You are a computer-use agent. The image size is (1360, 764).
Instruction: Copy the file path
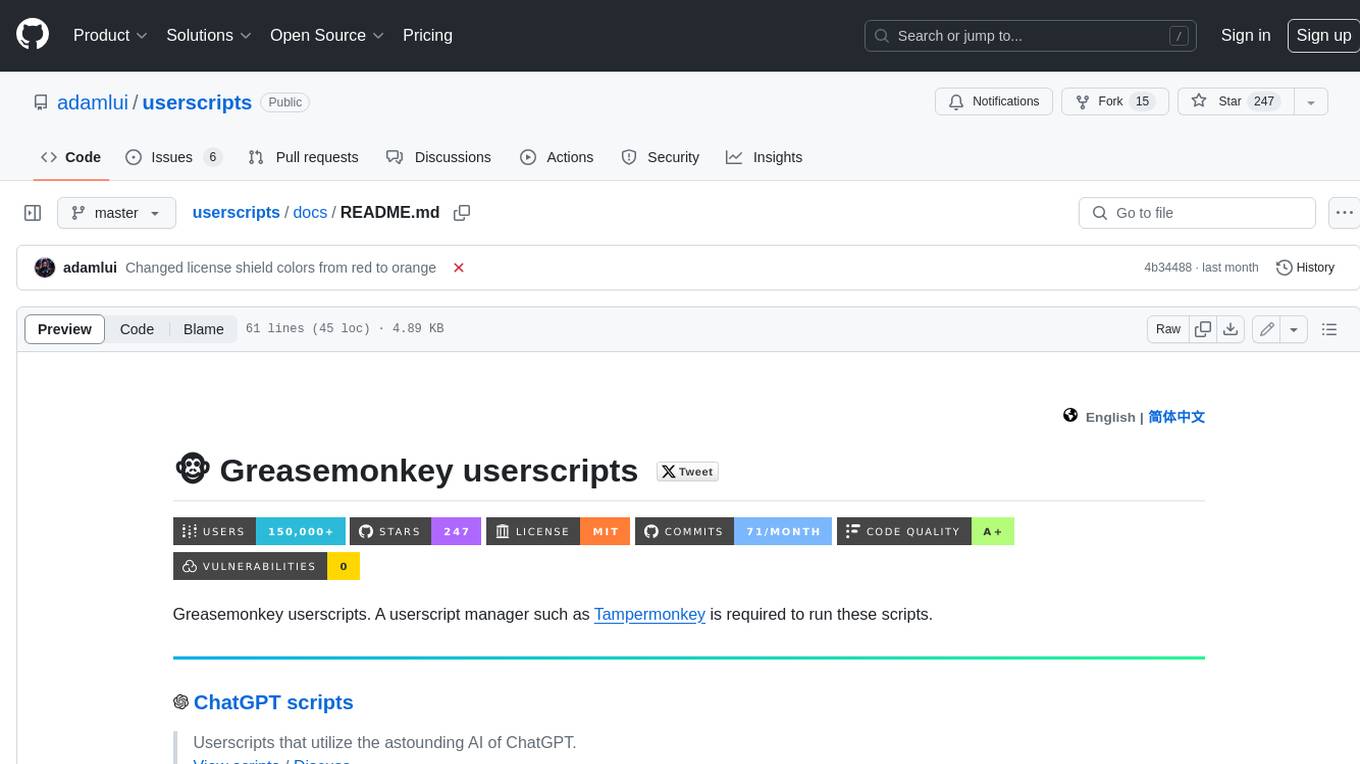462,213
